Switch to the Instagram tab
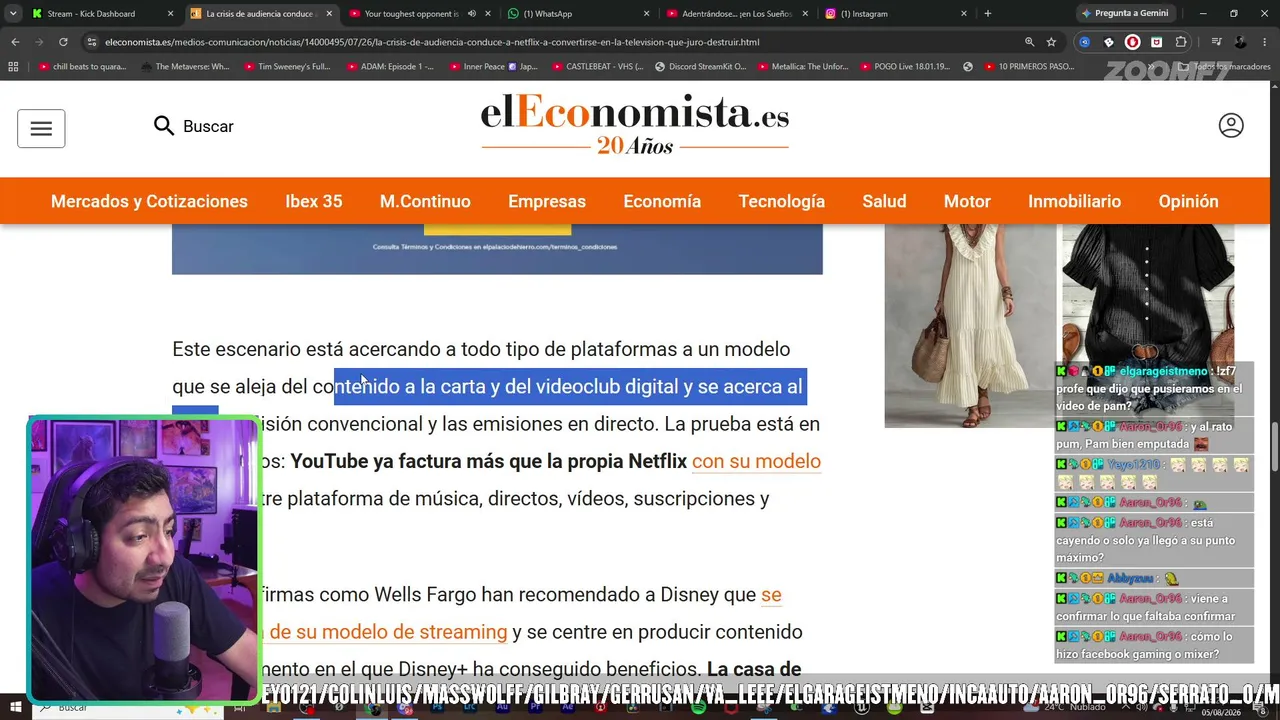This screenshot has width=1280, height=720. coord(893,14)
